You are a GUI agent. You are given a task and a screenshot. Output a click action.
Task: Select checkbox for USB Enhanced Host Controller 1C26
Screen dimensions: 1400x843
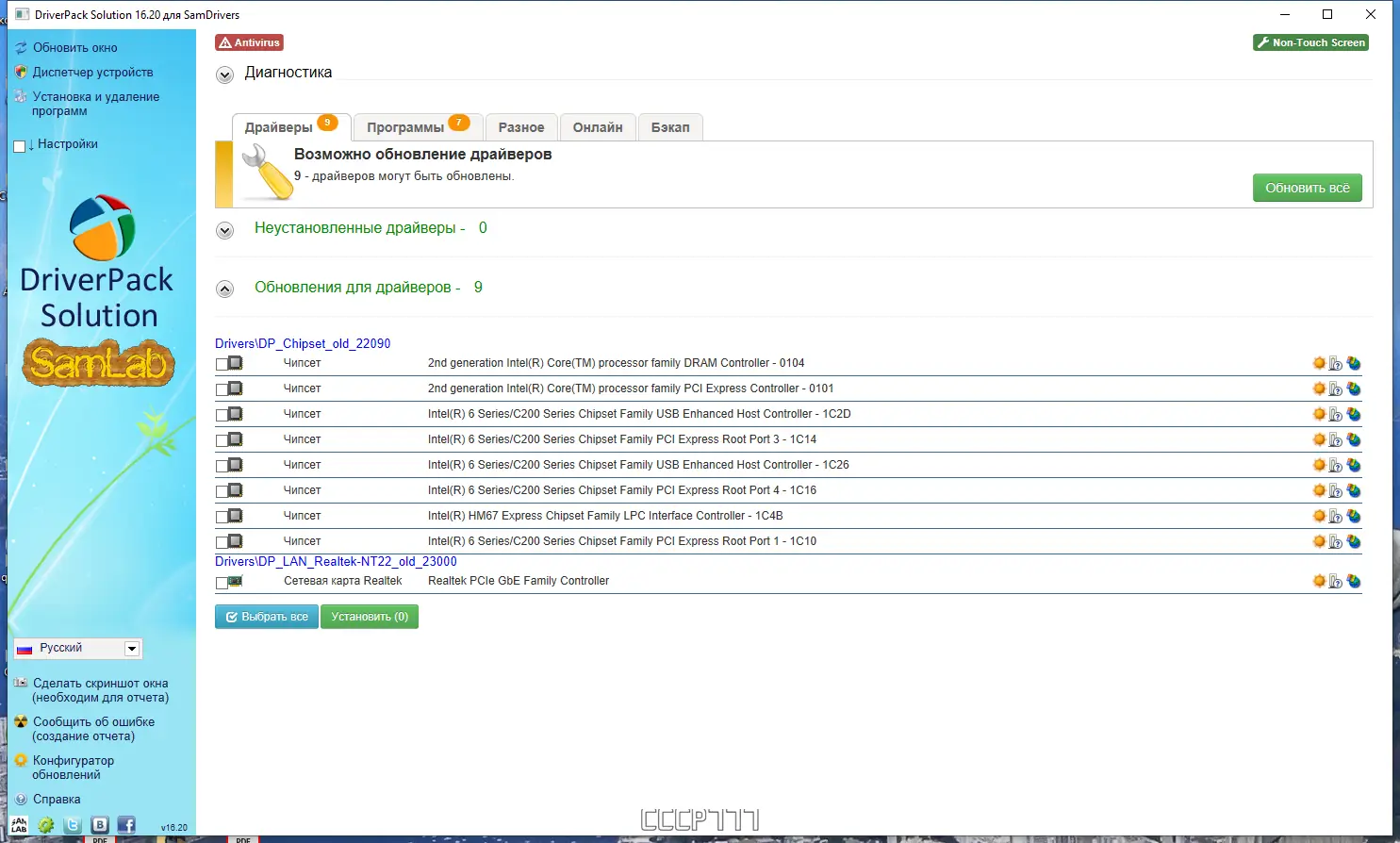[x=222, y=466]
